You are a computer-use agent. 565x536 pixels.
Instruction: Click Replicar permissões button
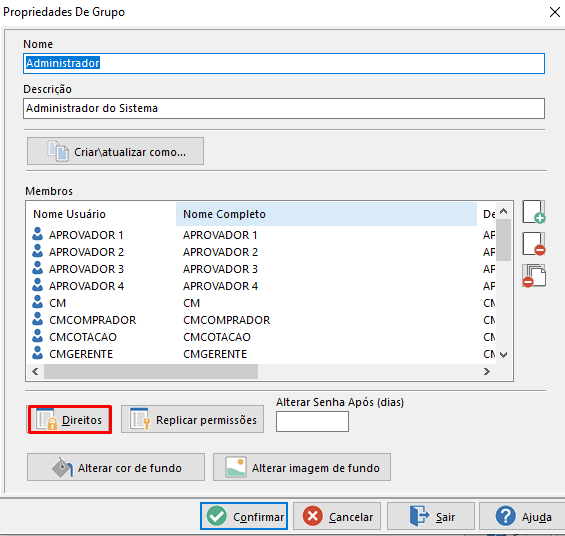[x=192, y=420]
